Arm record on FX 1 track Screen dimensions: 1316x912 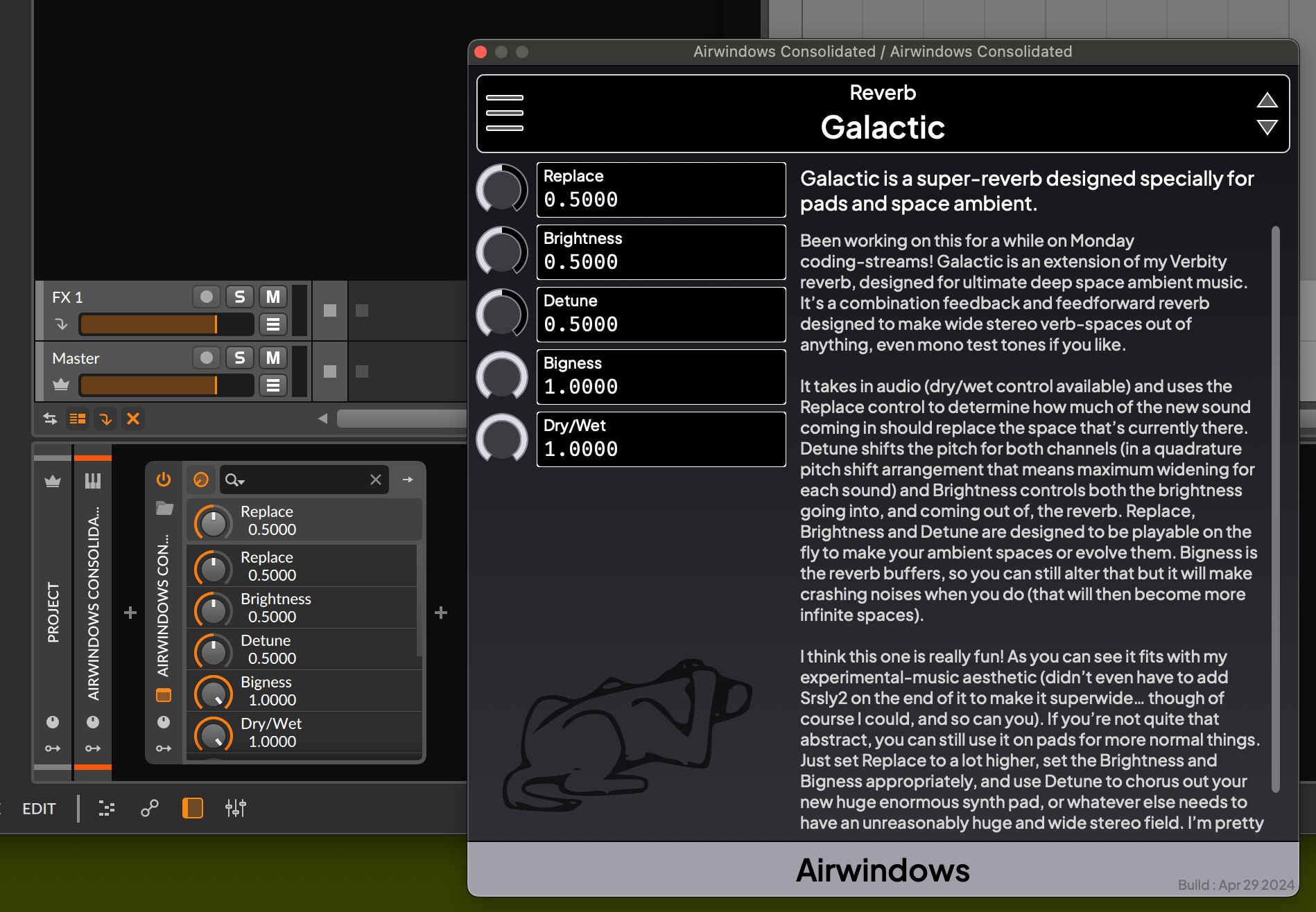[206, 297]
